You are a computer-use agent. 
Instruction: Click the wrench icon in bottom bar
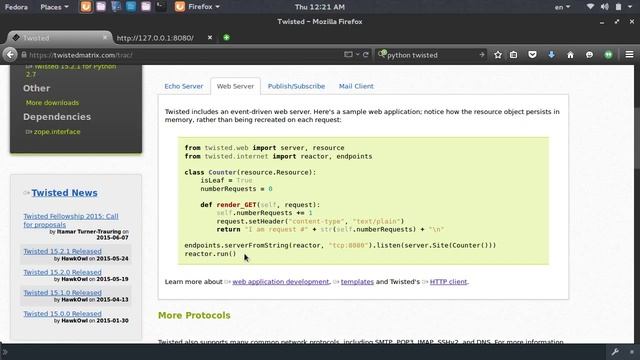pos(615,352)
